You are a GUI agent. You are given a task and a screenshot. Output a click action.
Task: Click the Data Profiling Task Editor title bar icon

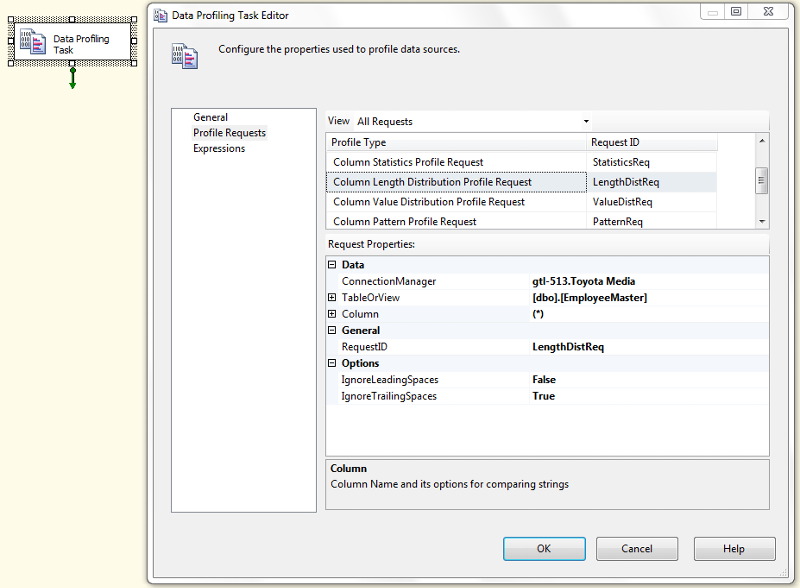[161, 15]
